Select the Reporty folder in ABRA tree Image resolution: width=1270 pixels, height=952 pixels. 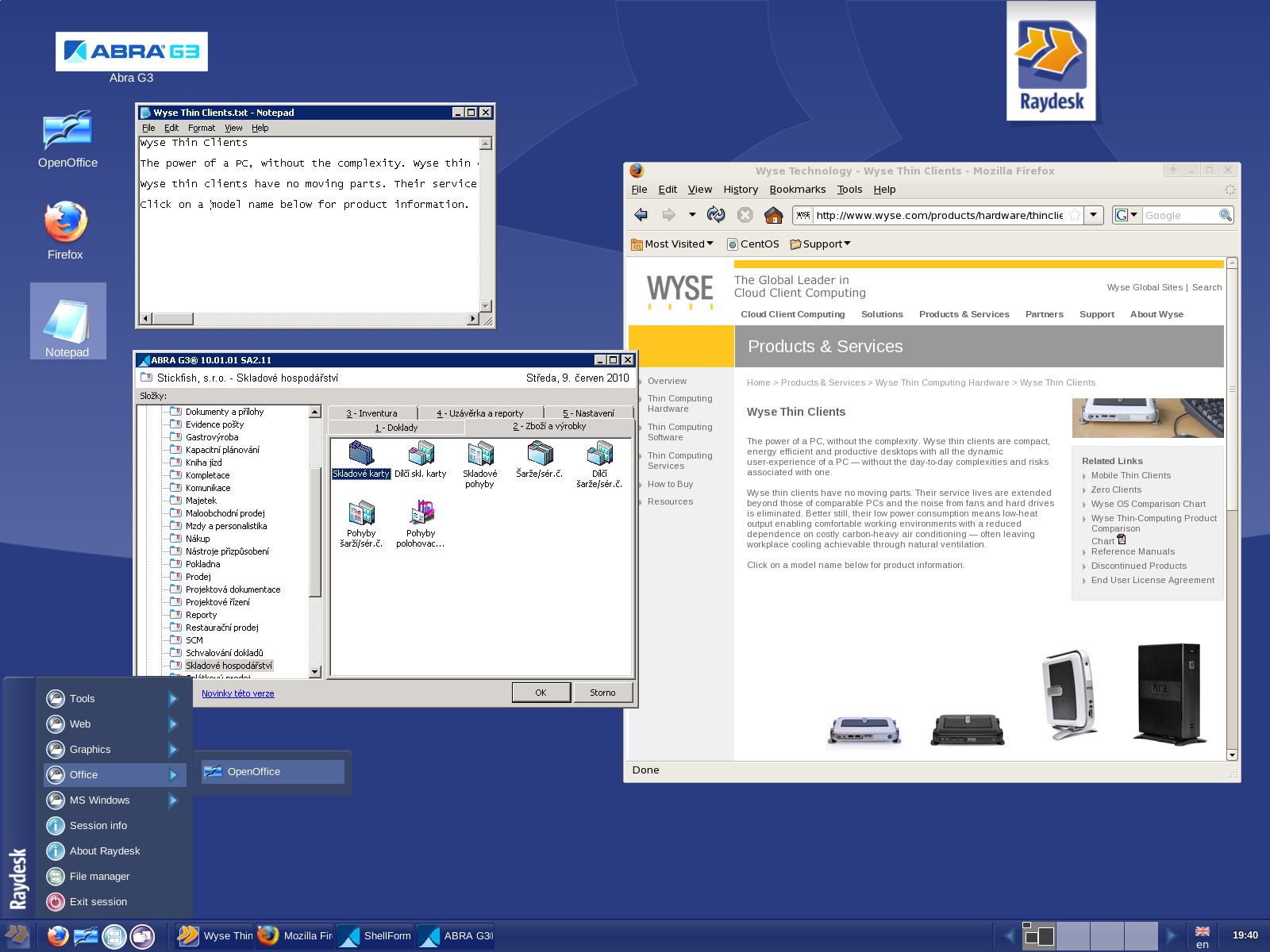(x=201, y=615)
